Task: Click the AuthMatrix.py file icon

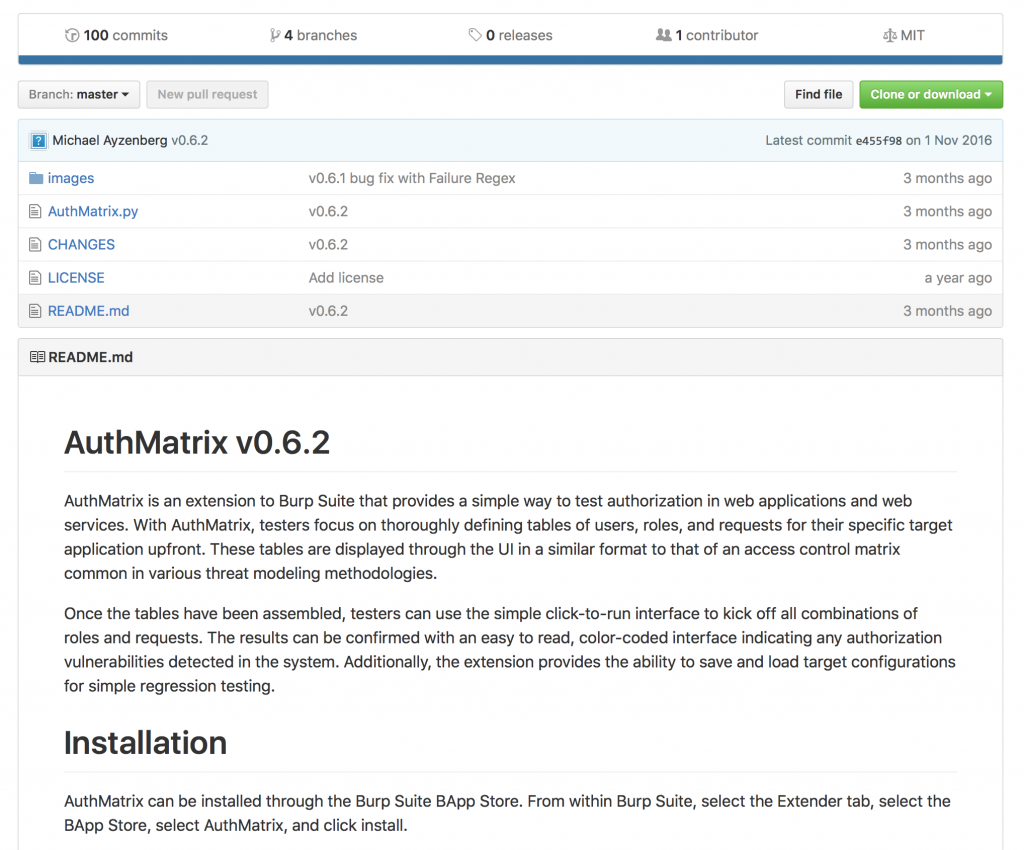Action: click(x=35, y=212)
